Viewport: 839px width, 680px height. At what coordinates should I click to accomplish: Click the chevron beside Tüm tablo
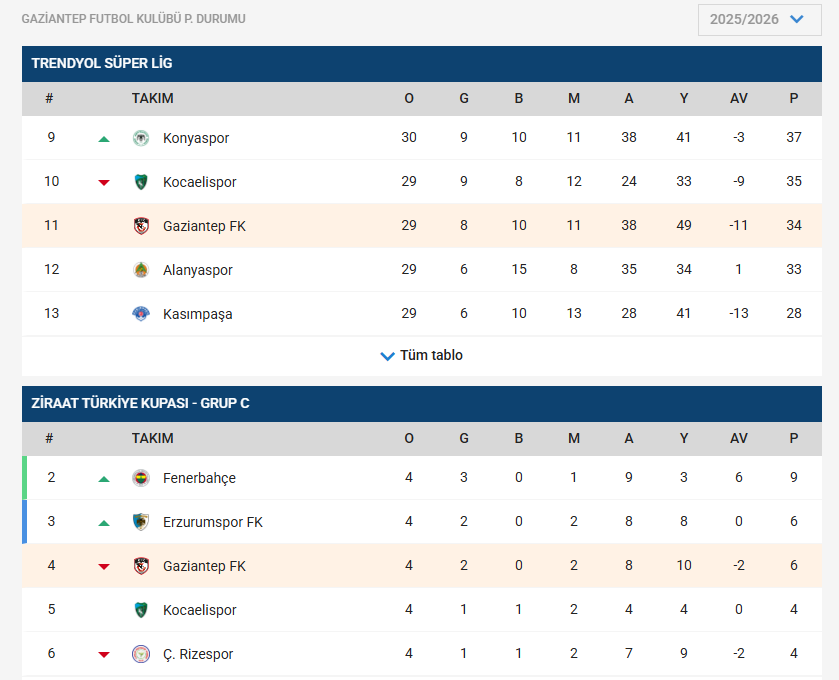tap(388, 356)
